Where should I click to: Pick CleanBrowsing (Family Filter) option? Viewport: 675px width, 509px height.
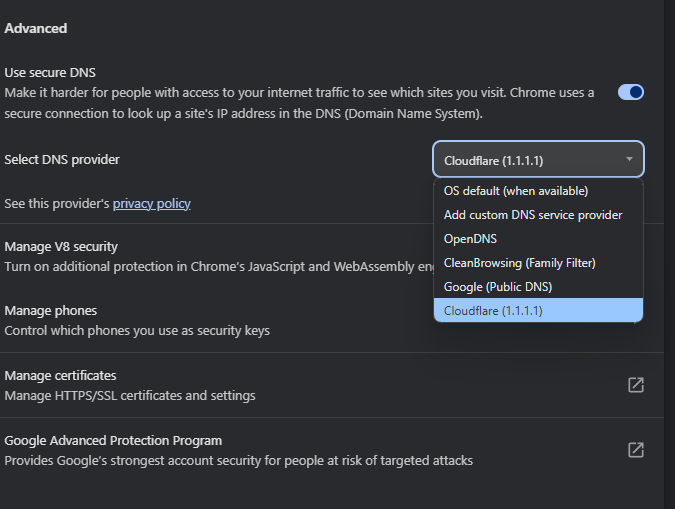[x=519, y=263]
